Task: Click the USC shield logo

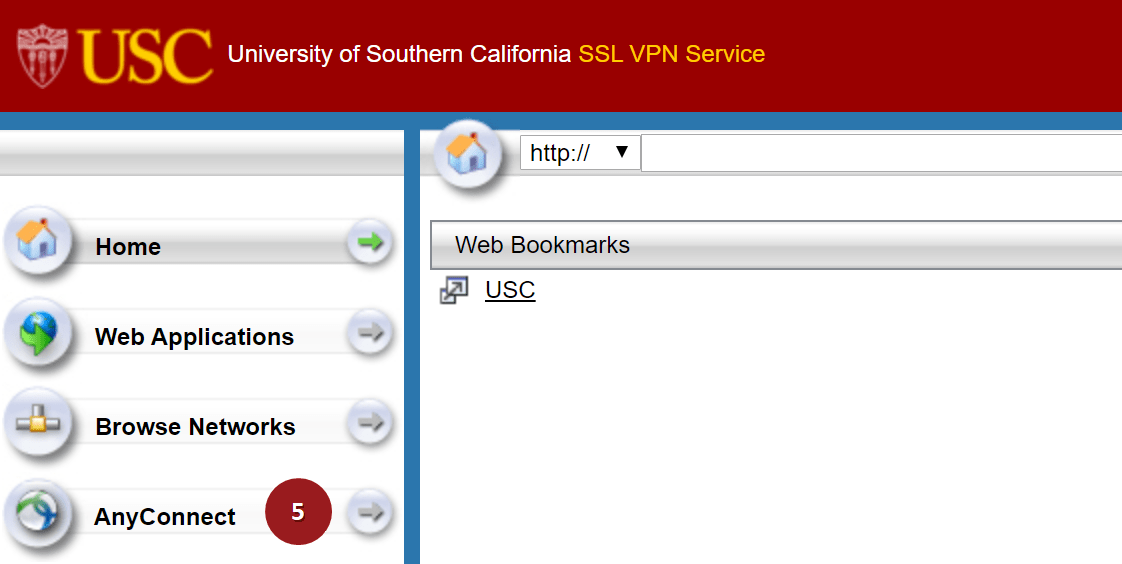Action: tap(42, 56)
